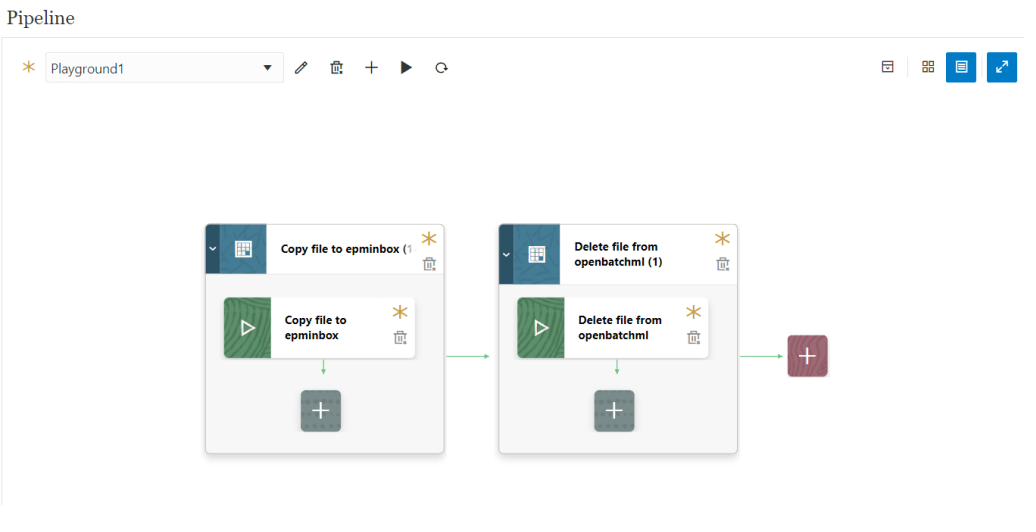The image size is (1036, 532).
Task: Remove the Delete file from openbatchml job
Action: click(x=694, y=338)
